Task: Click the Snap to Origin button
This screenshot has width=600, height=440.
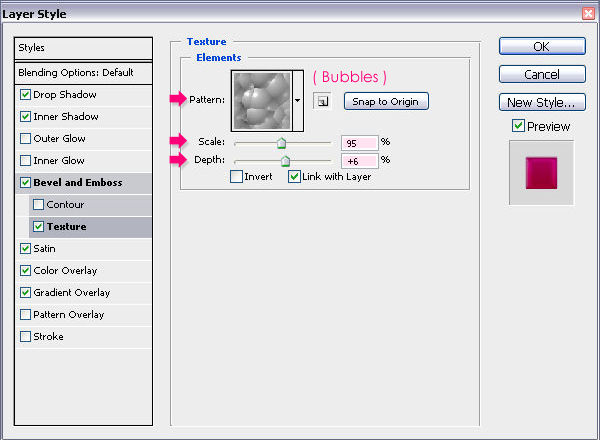Action: [x=386, y=101]
